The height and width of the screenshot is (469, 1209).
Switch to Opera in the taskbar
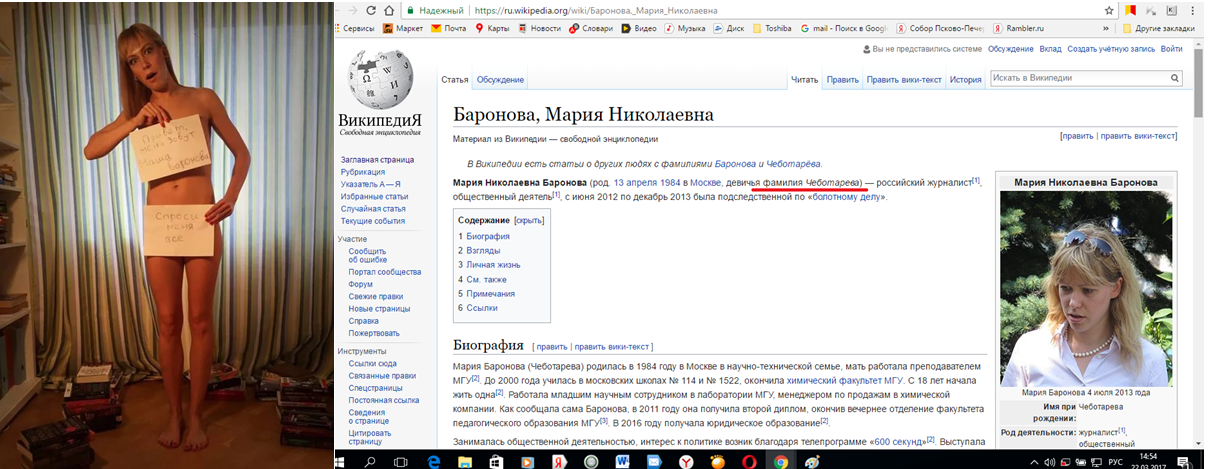pos(747,461)
